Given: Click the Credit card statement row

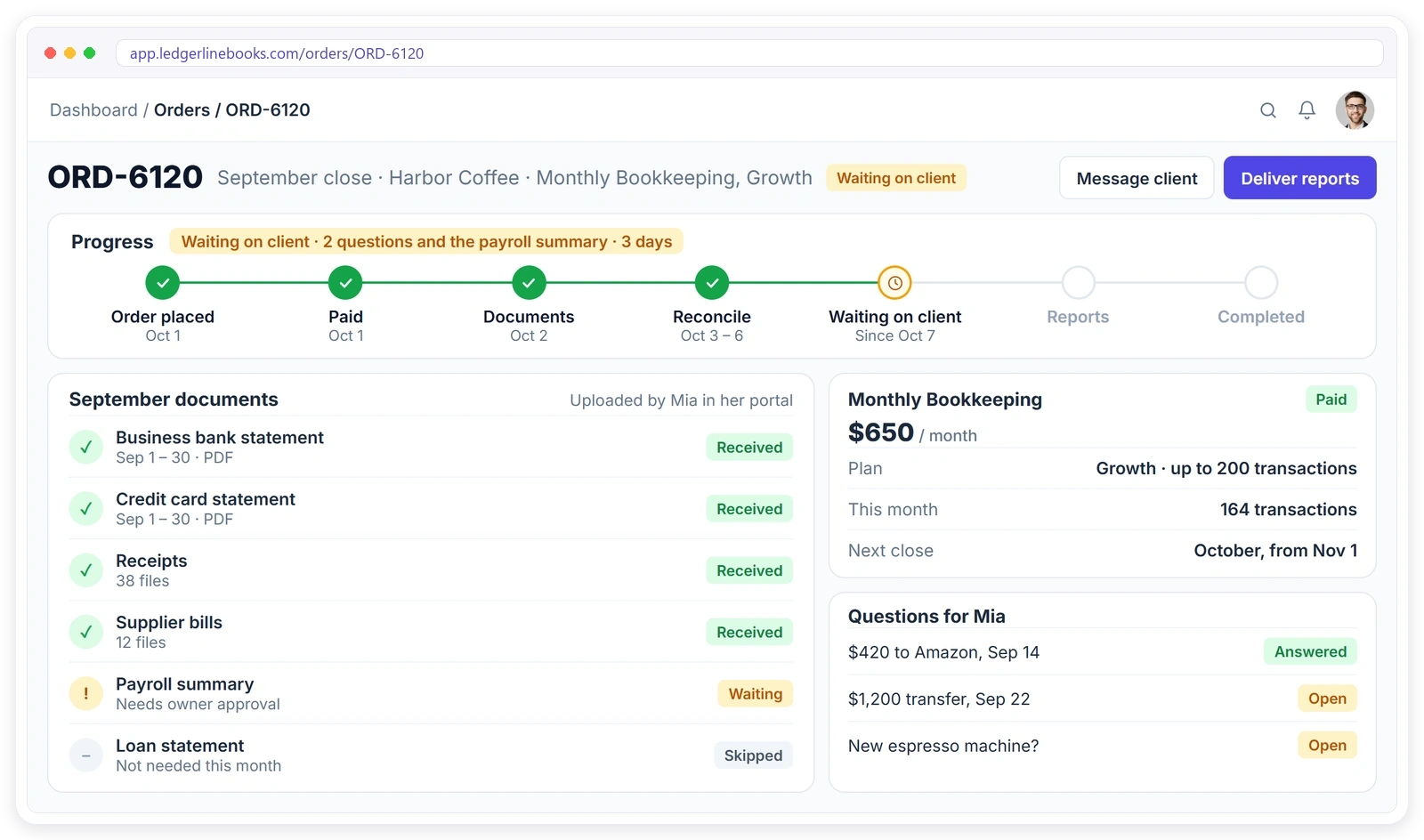Looking at the screenshot, I should (x=431, y=509).
